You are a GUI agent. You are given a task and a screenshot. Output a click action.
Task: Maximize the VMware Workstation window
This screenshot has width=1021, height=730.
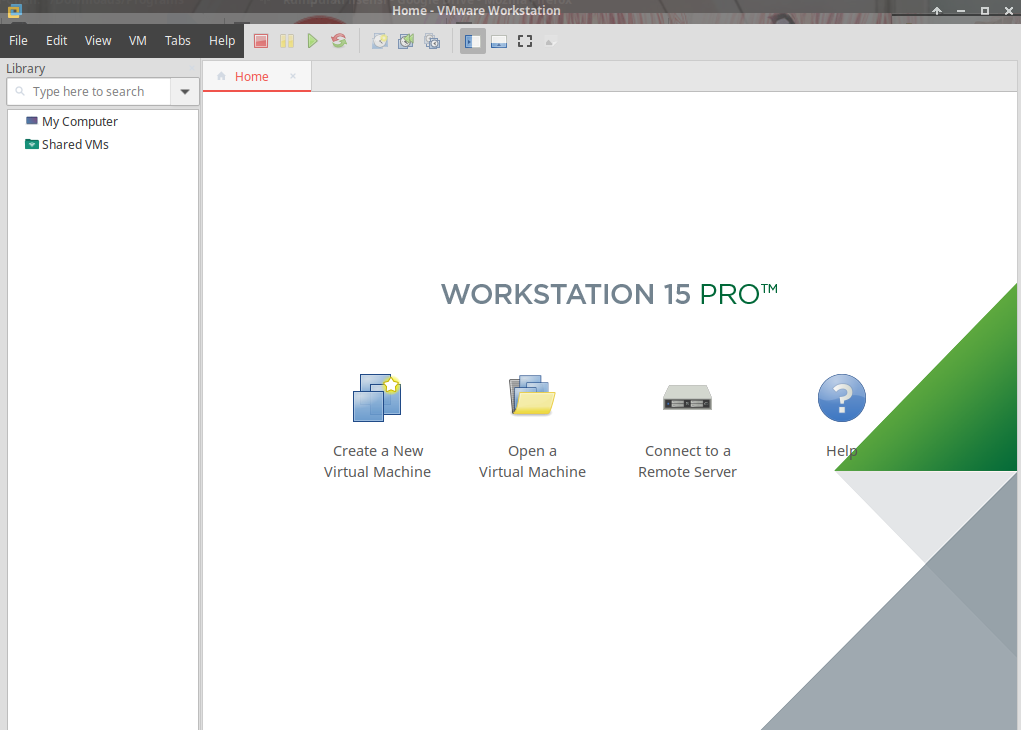click(x=985, y=11)
